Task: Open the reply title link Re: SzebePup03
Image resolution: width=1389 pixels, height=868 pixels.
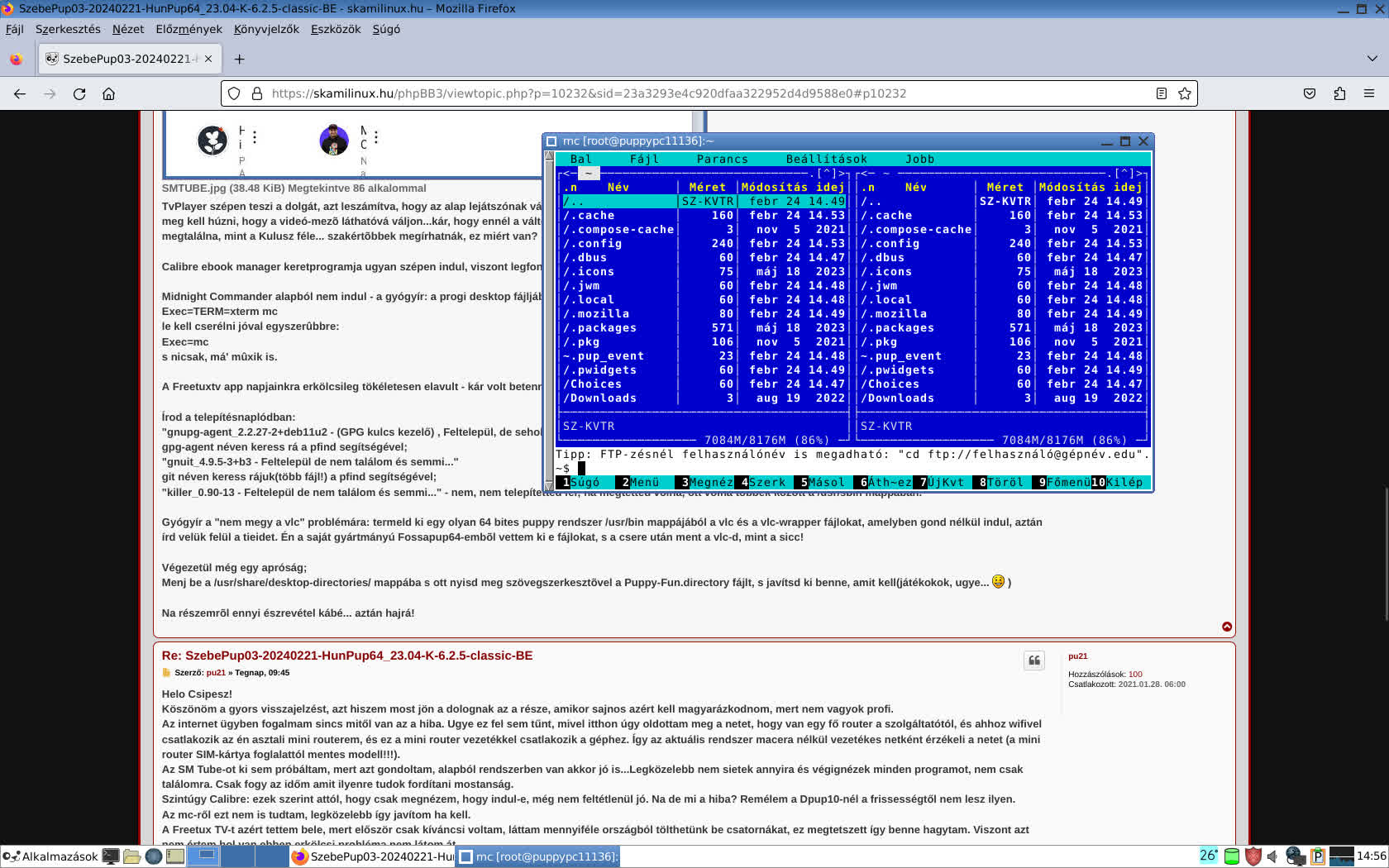Action: pyautogui.click(x=347, y=656)
